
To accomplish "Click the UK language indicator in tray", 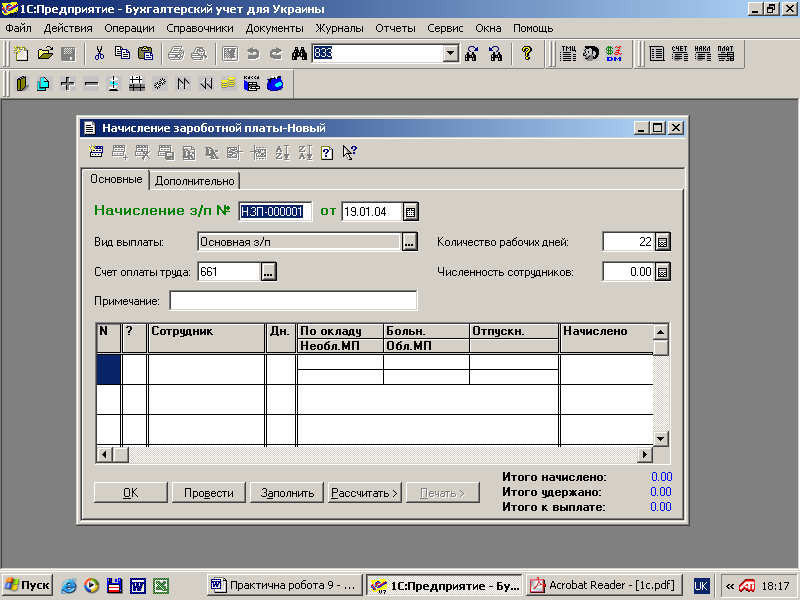I will coord(701,586).
